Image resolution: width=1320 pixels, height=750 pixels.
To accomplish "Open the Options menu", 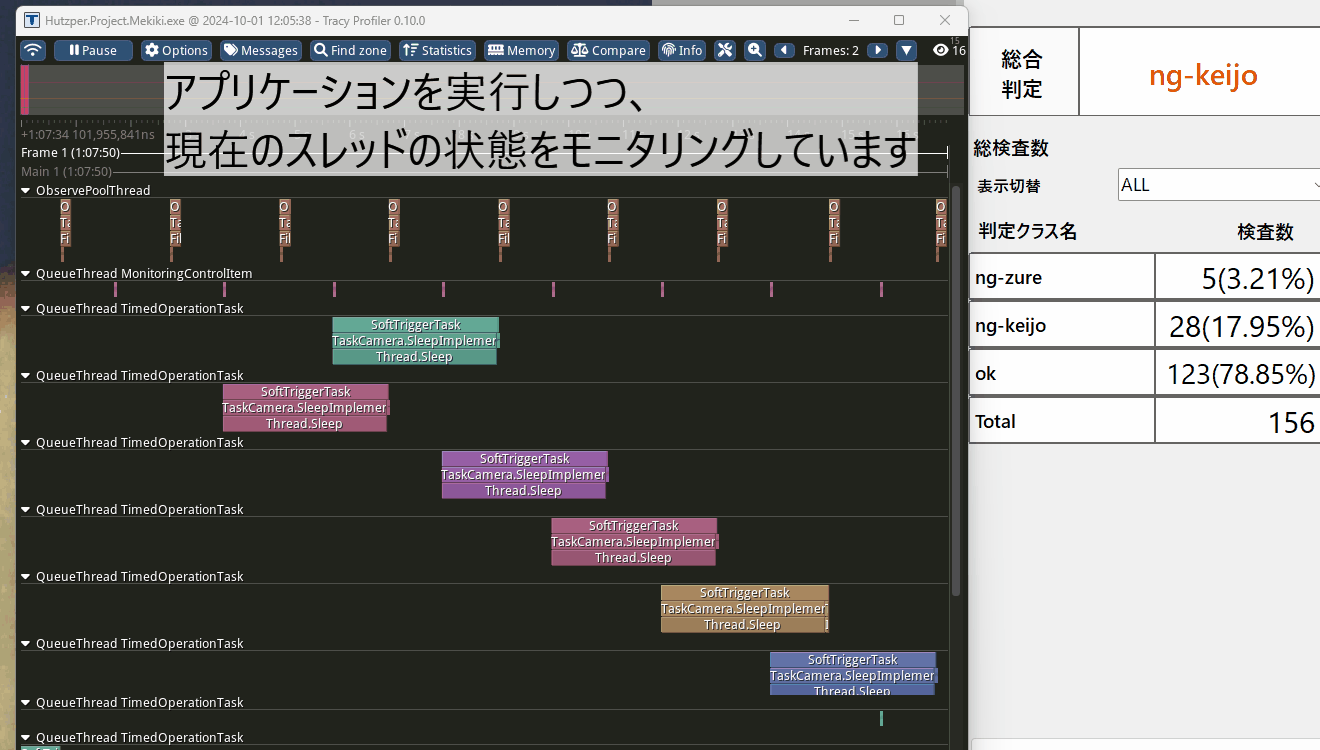I will tap(176, 50).
